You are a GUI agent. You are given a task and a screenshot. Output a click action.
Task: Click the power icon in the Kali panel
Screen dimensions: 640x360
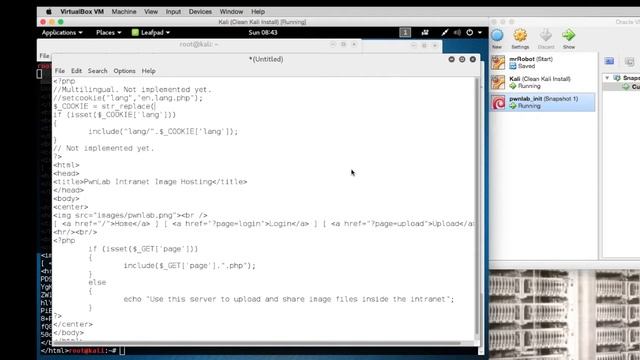(x=470, y=32)
